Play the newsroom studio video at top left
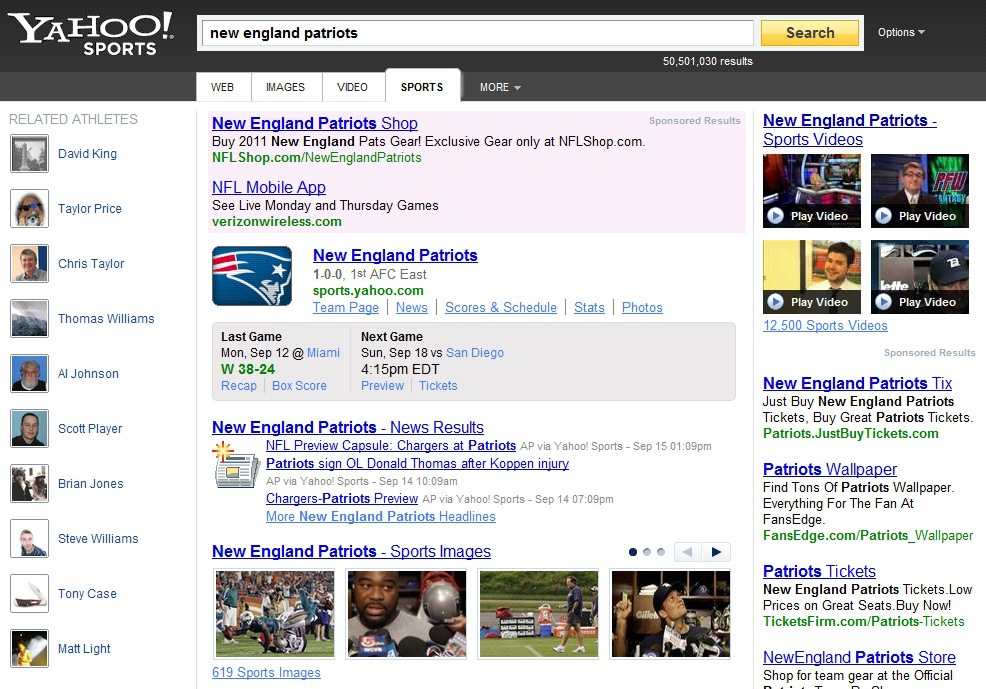986x689 pixels. (812, 190)
